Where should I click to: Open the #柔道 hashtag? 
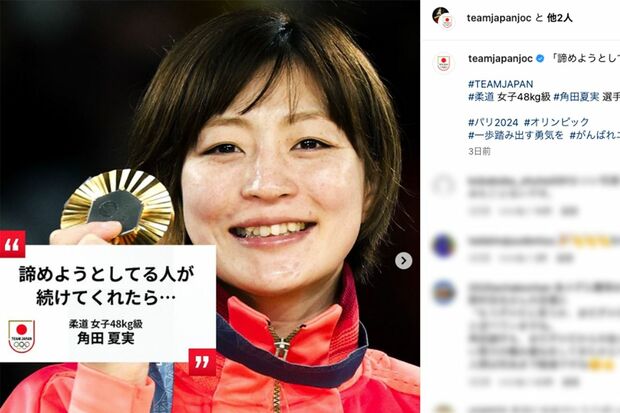[x=481, y=97]
